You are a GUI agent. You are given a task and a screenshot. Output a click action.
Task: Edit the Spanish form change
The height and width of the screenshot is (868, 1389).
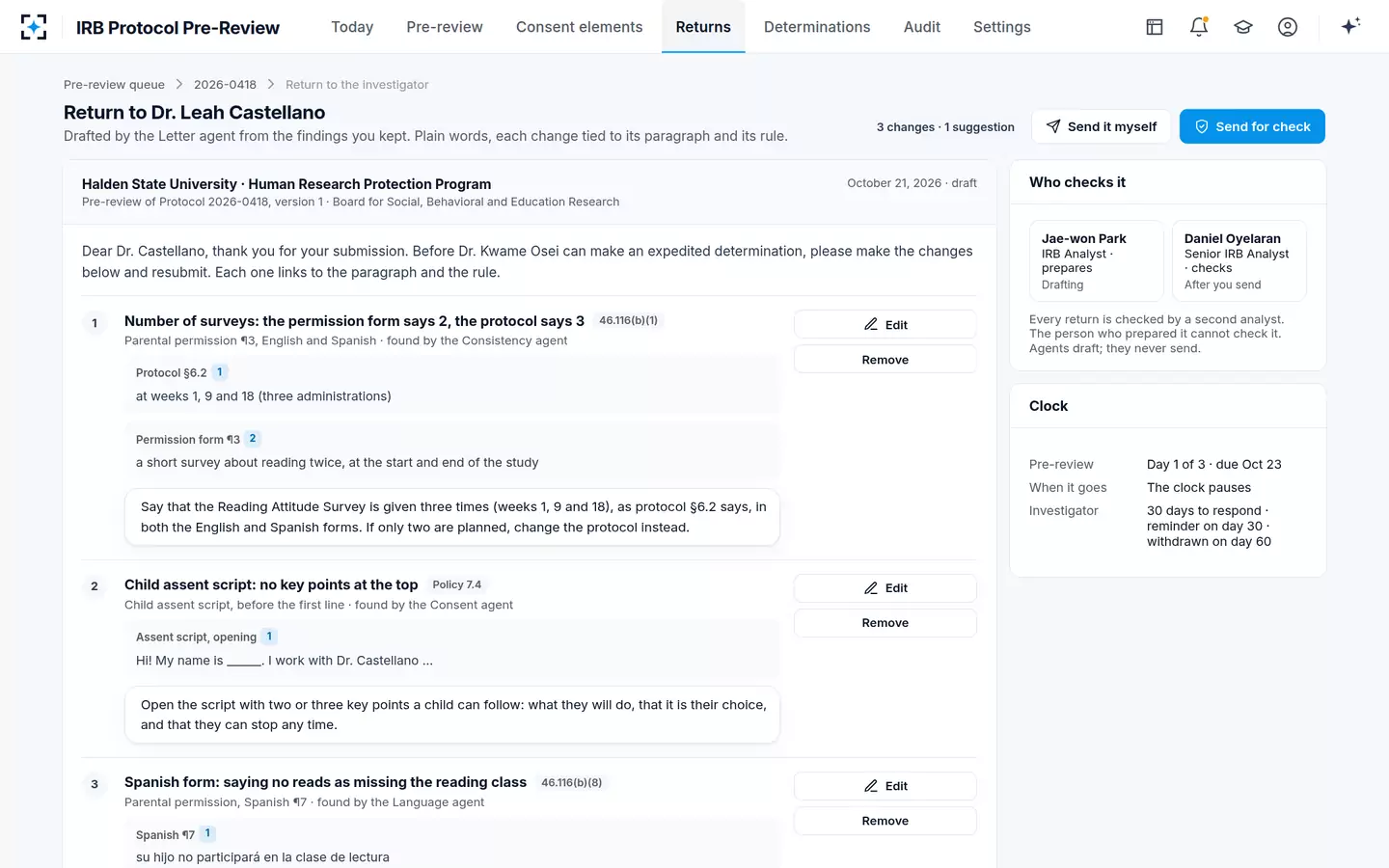tap(885, 786)
